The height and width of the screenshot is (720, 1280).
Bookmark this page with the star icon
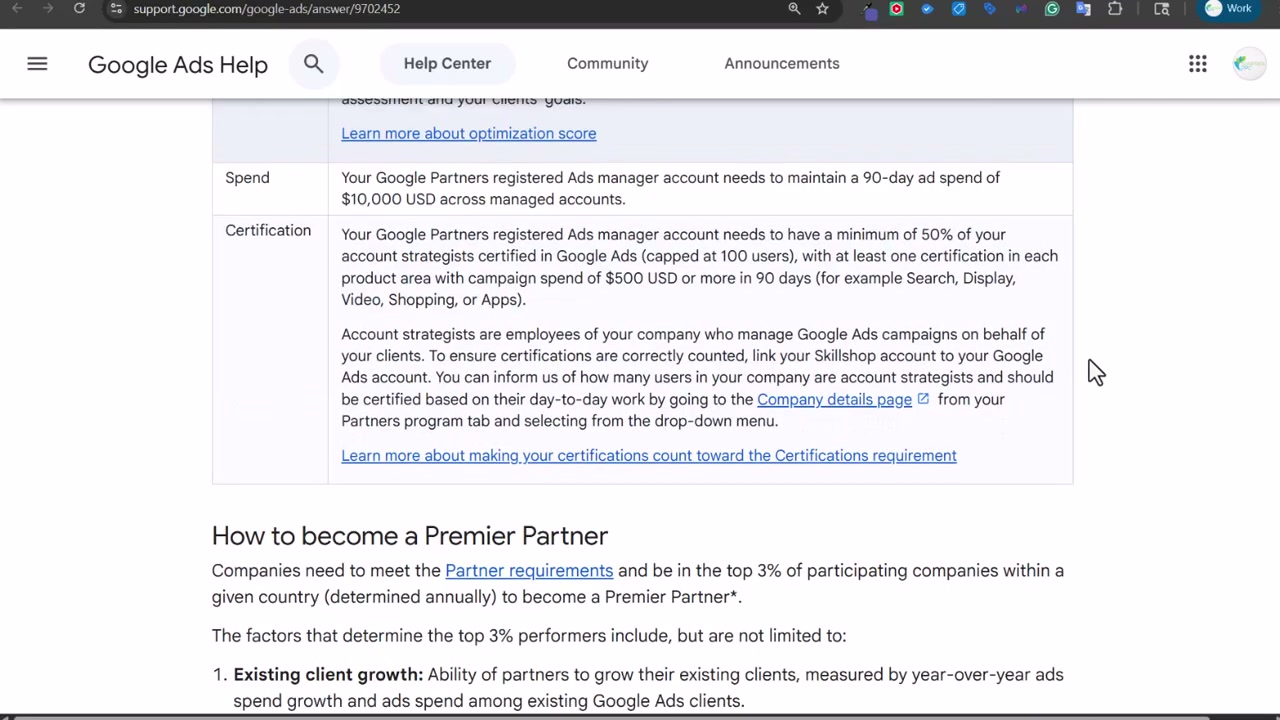[x=822, y=8]
